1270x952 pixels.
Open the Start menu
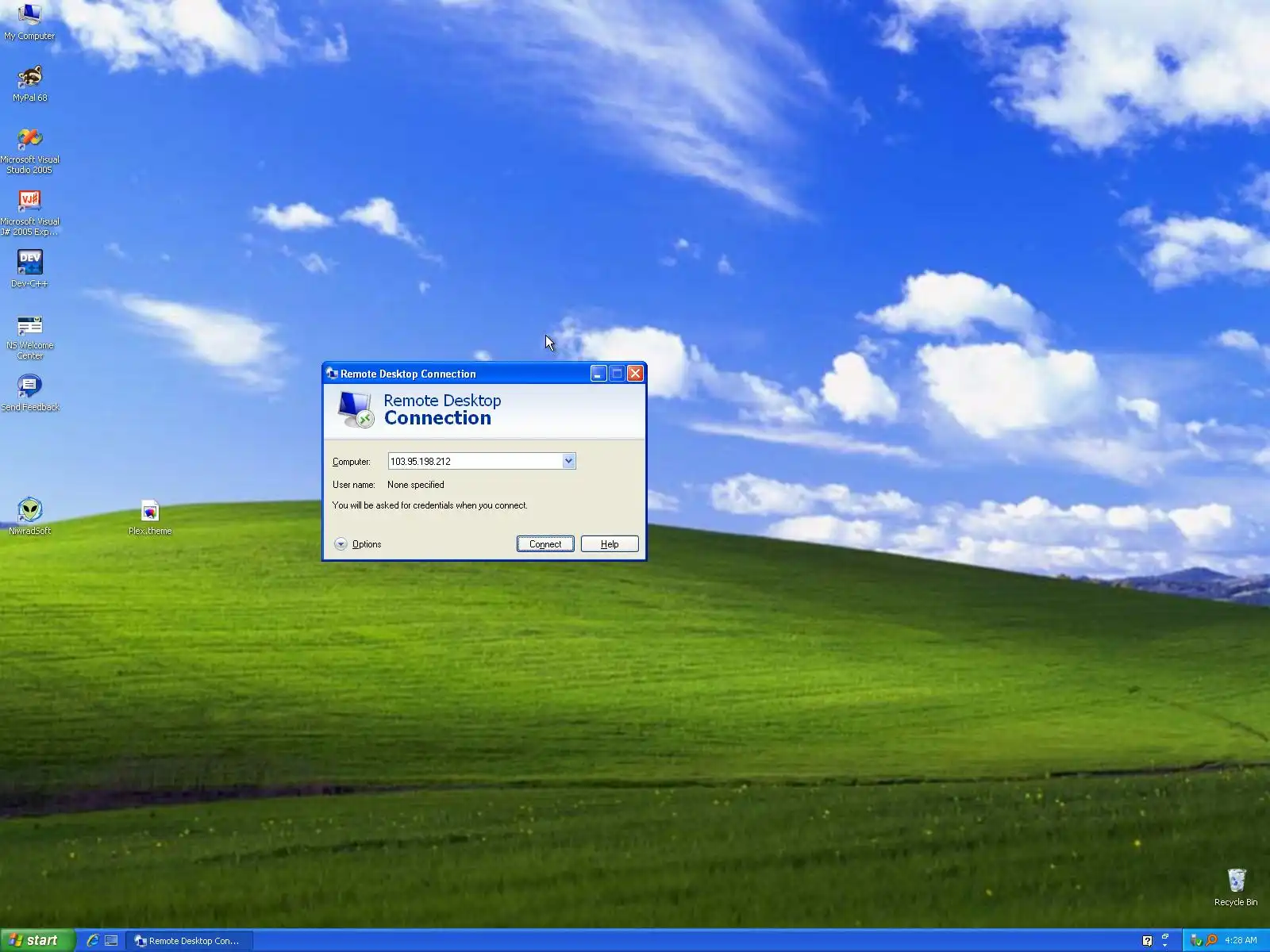pos(37,940)
